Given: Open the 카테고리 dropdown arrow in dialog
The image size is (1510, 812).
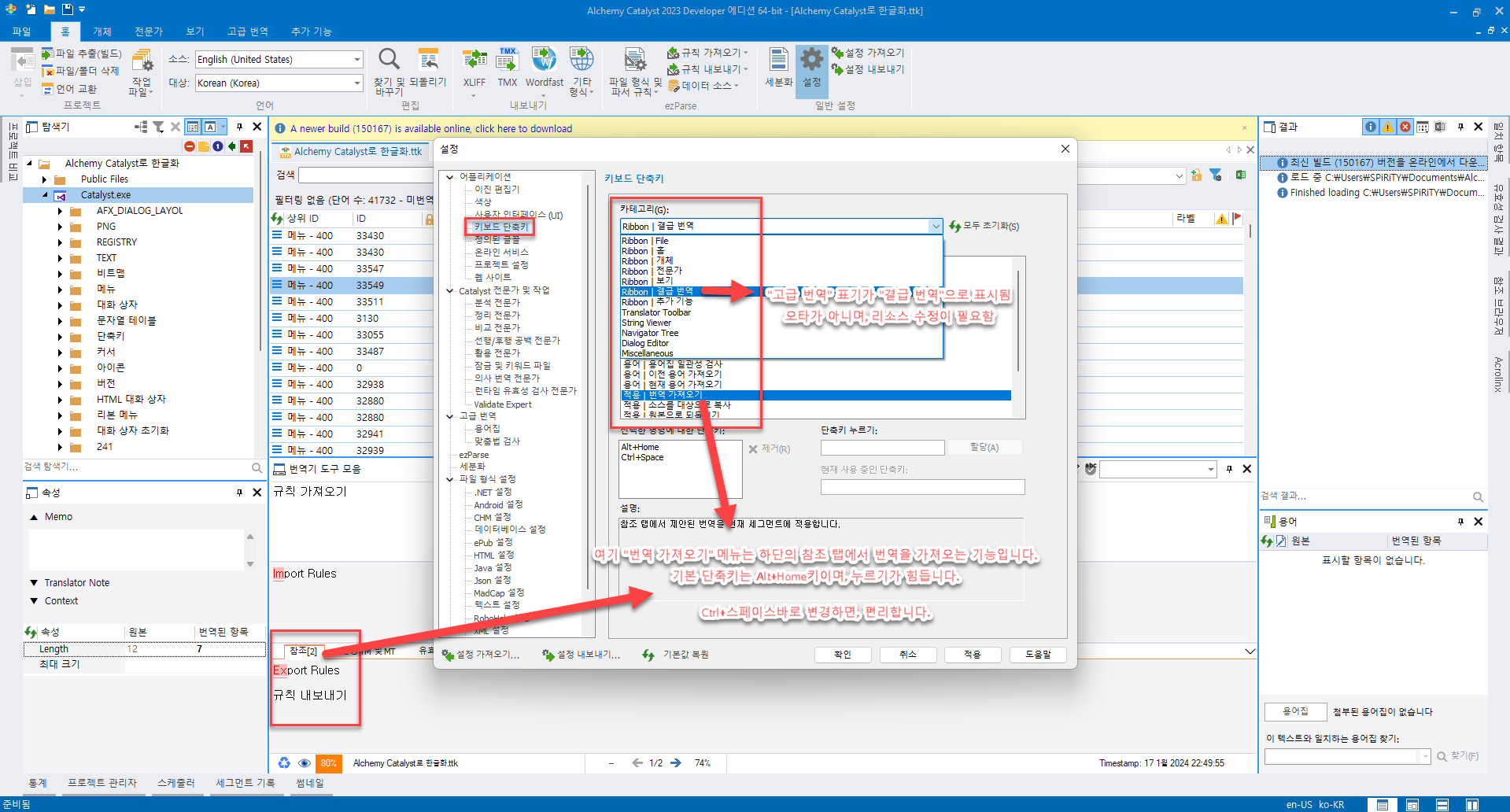Looking at the screenshot, I should click(936, 227).
